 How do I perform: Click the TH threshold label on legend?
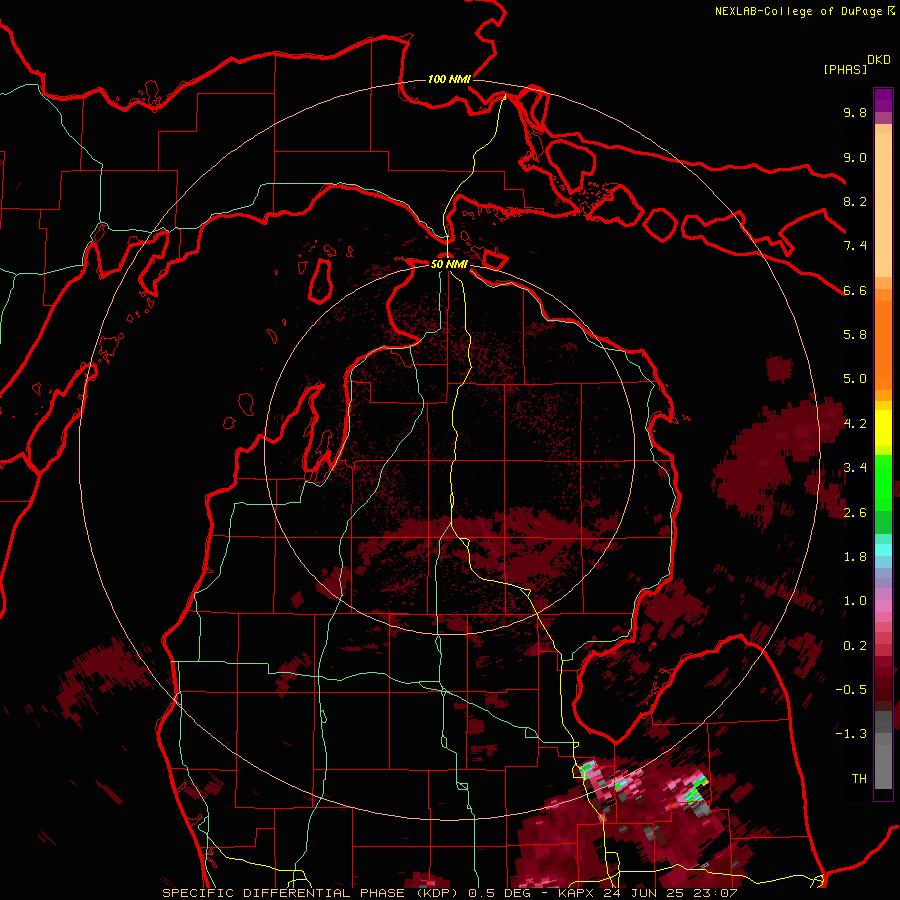pyautogui.click(x=859, y=779)
